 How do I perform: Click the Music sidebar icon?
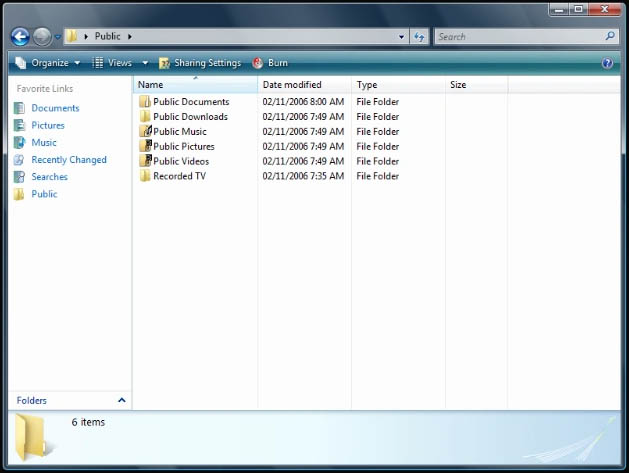coord(19,142)
